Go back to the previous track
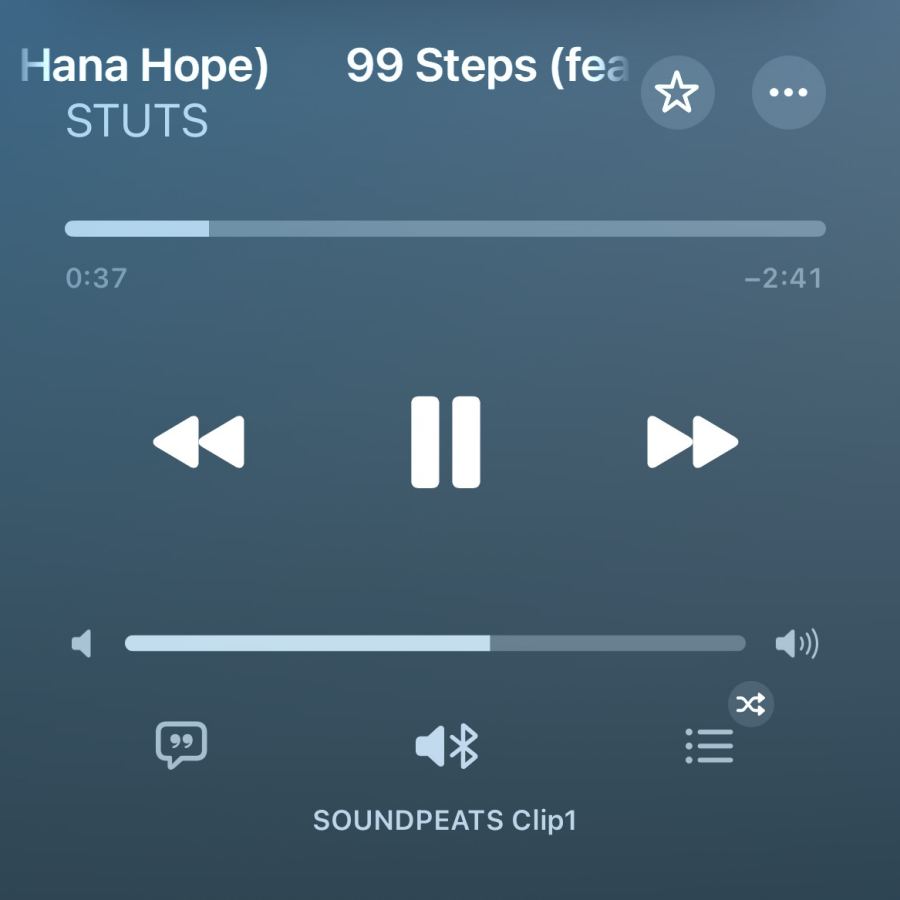Viewport: 900px width, 900px height. [x=199, y=442]
